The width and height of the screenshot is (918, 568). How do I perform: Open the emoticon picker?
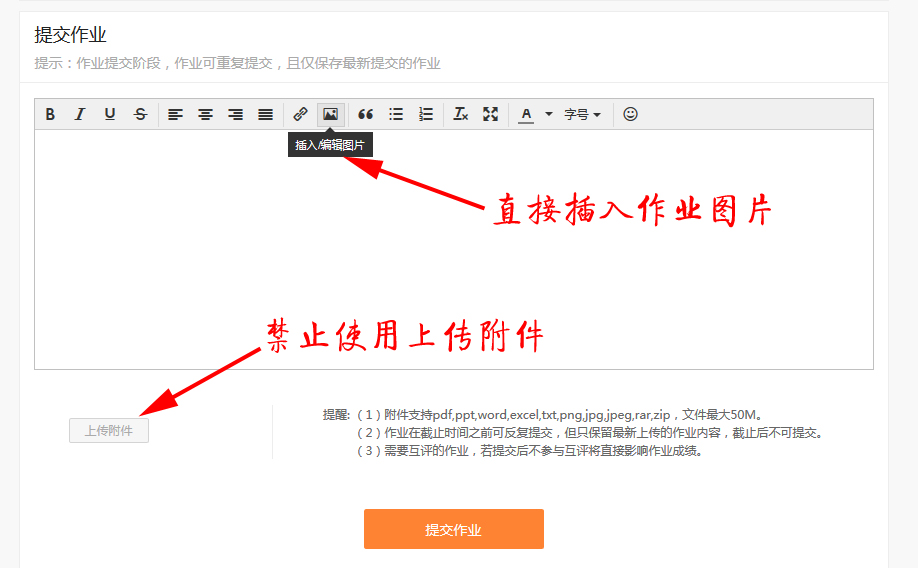point(630,114)
